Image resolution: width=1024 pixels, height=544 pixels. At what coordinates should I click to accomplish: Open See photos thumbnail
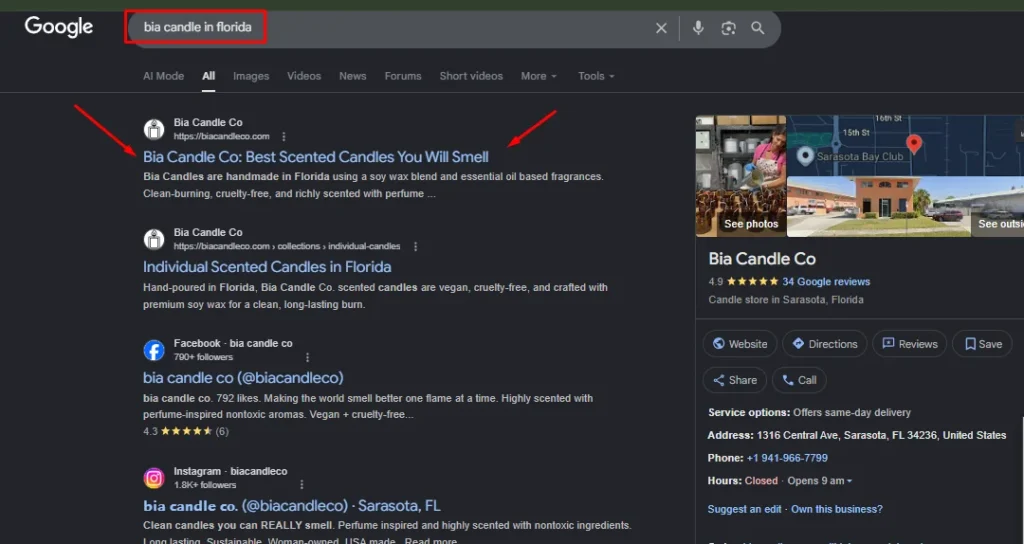[x=741, y=176]
